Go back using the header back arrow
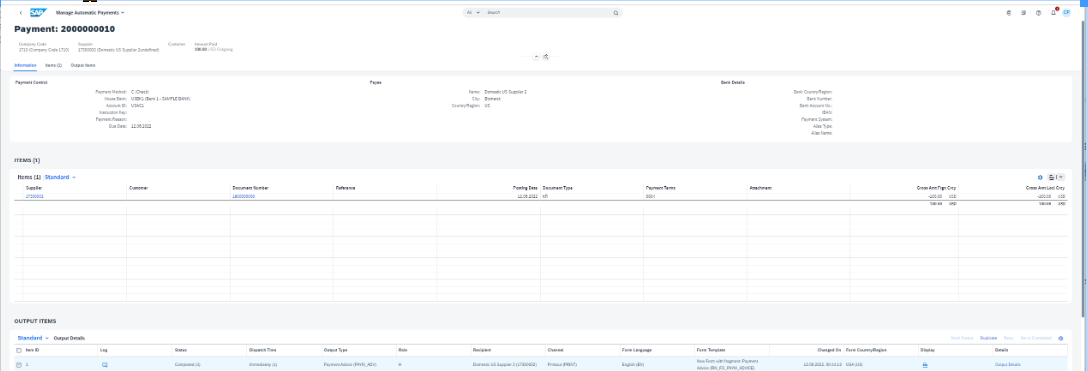1088x371 pixels. pos(21,12)
